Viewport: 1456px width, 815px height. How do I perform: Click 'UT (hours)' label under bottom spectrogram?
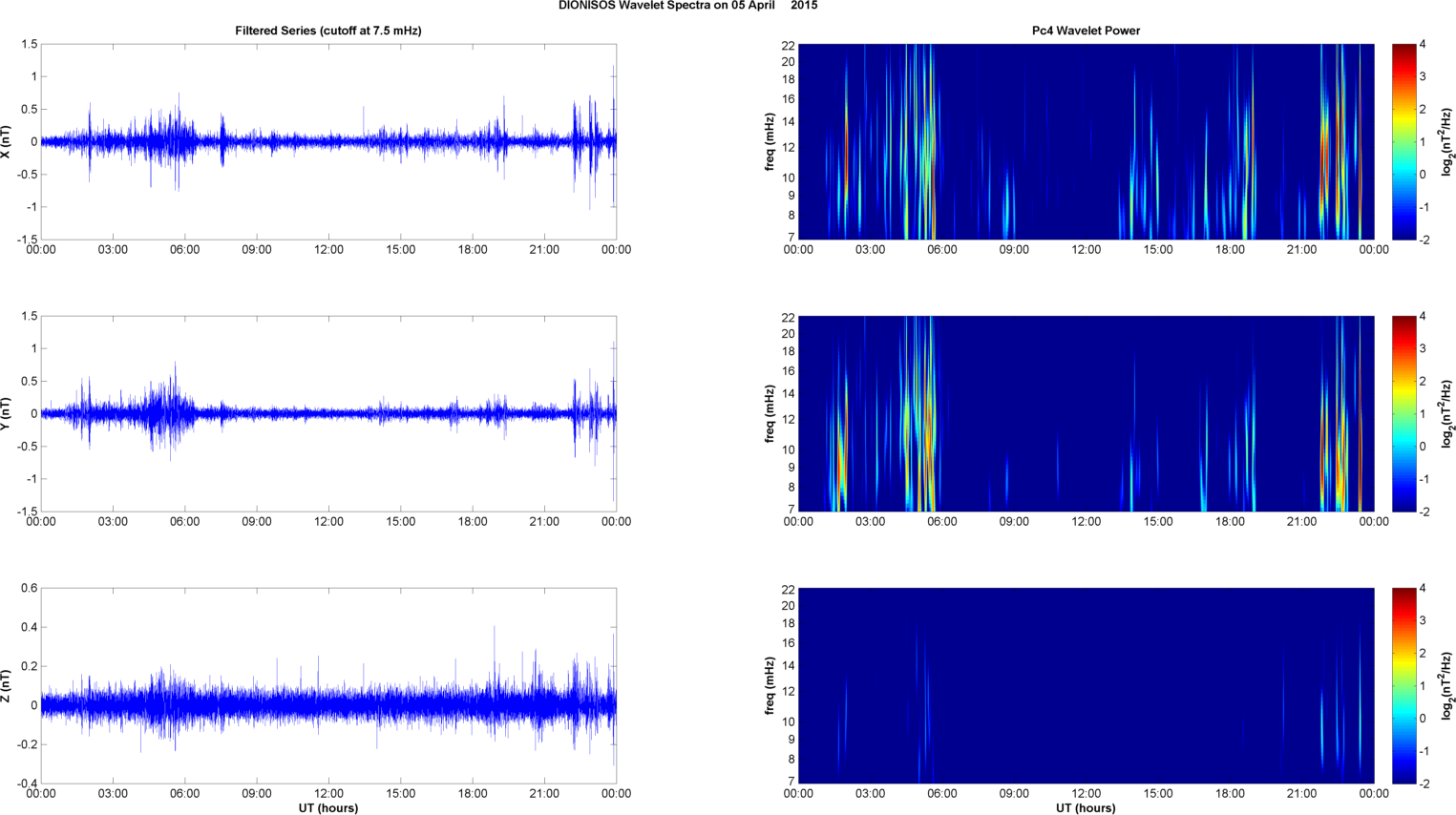(x=1086, y=807)
